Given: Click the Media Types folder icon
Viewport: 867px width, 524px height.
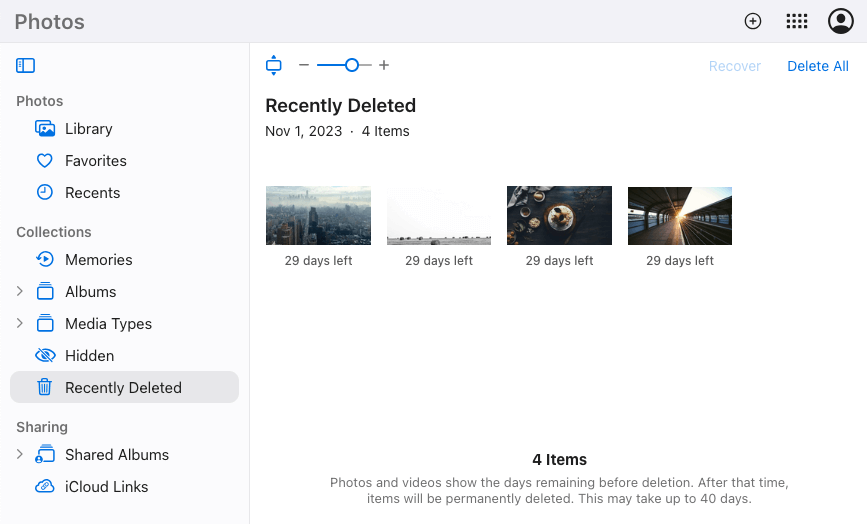Looking at the screenshot, I should pyautogui.click(x=45, y=323).
